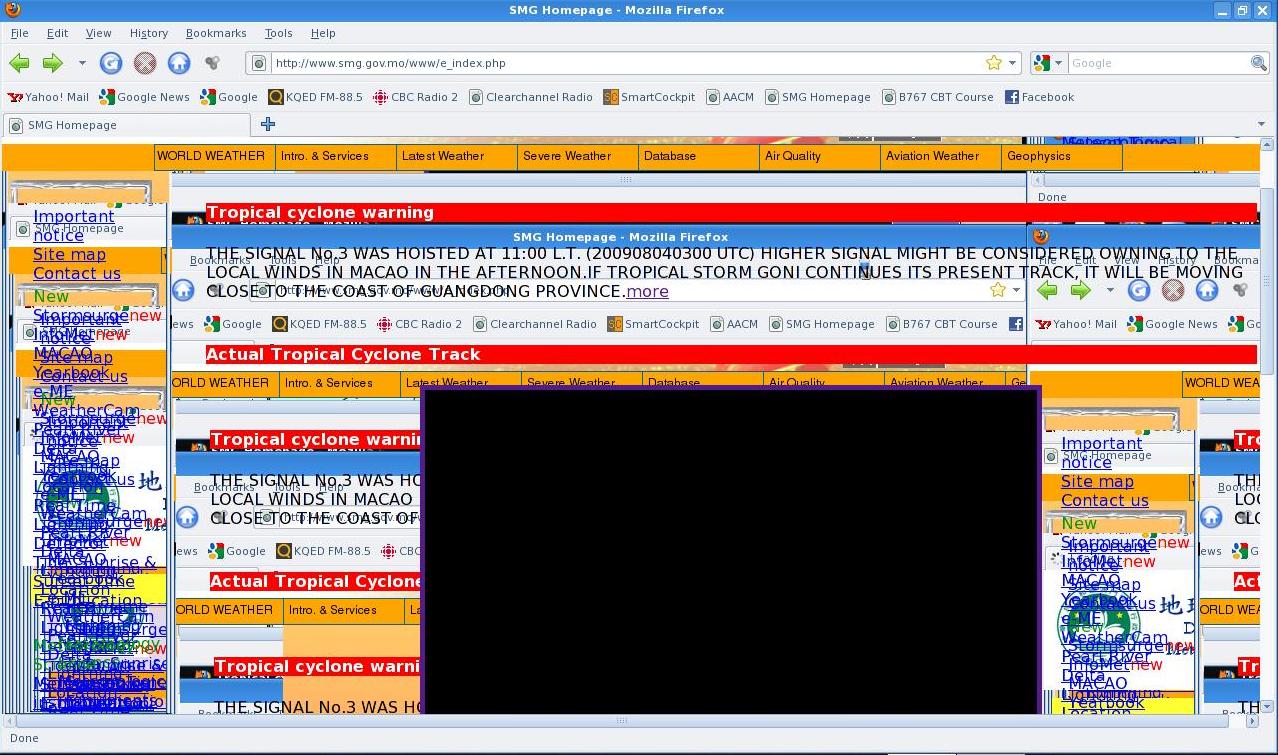Open the B767 CBT Course bookmark in the bookmarks toolbar
Screen dimensions: 1278x755
[938, 97]
